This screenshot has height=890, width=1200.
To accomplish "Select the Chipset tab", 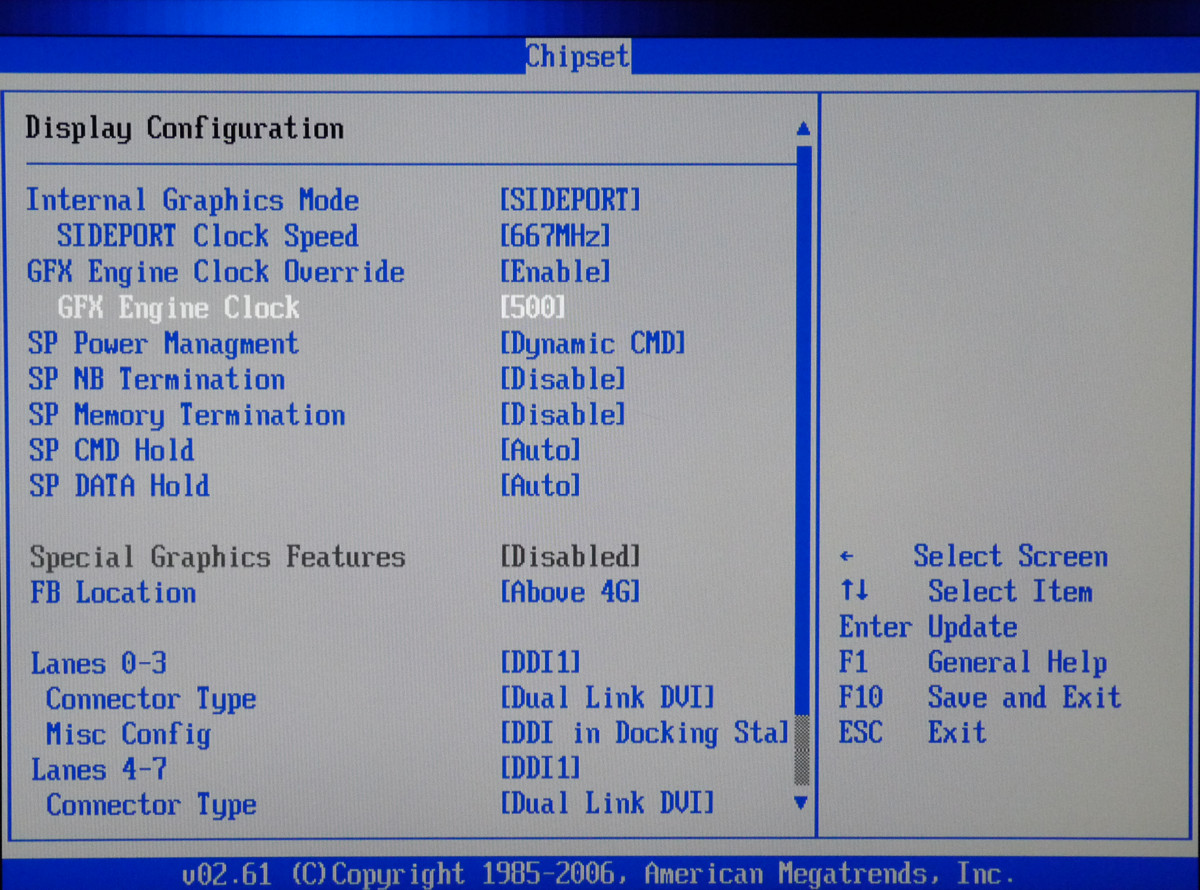I will point(578,56).
